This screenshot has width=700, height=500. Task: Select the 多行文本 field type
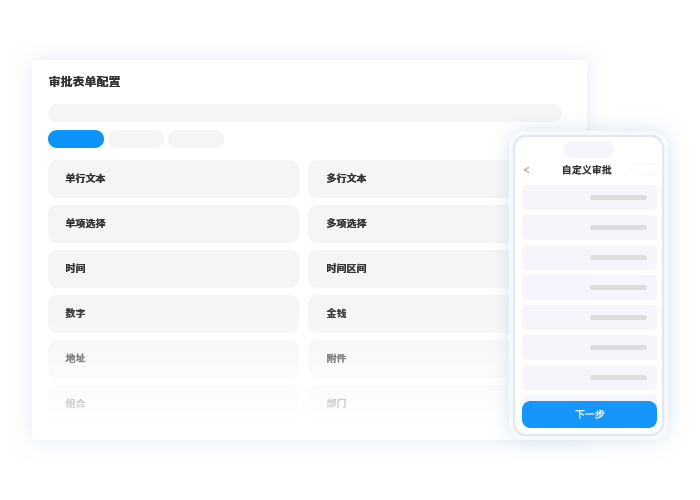pyautogui.click(x=408, y=179)
